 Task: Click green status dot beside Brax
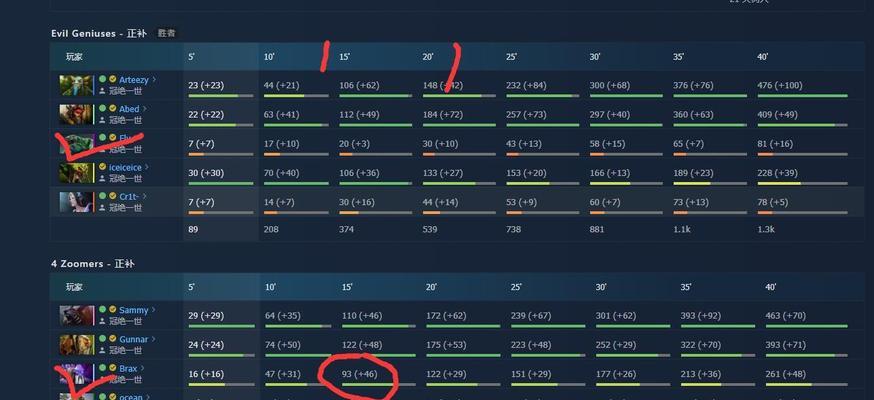[103, 368]
